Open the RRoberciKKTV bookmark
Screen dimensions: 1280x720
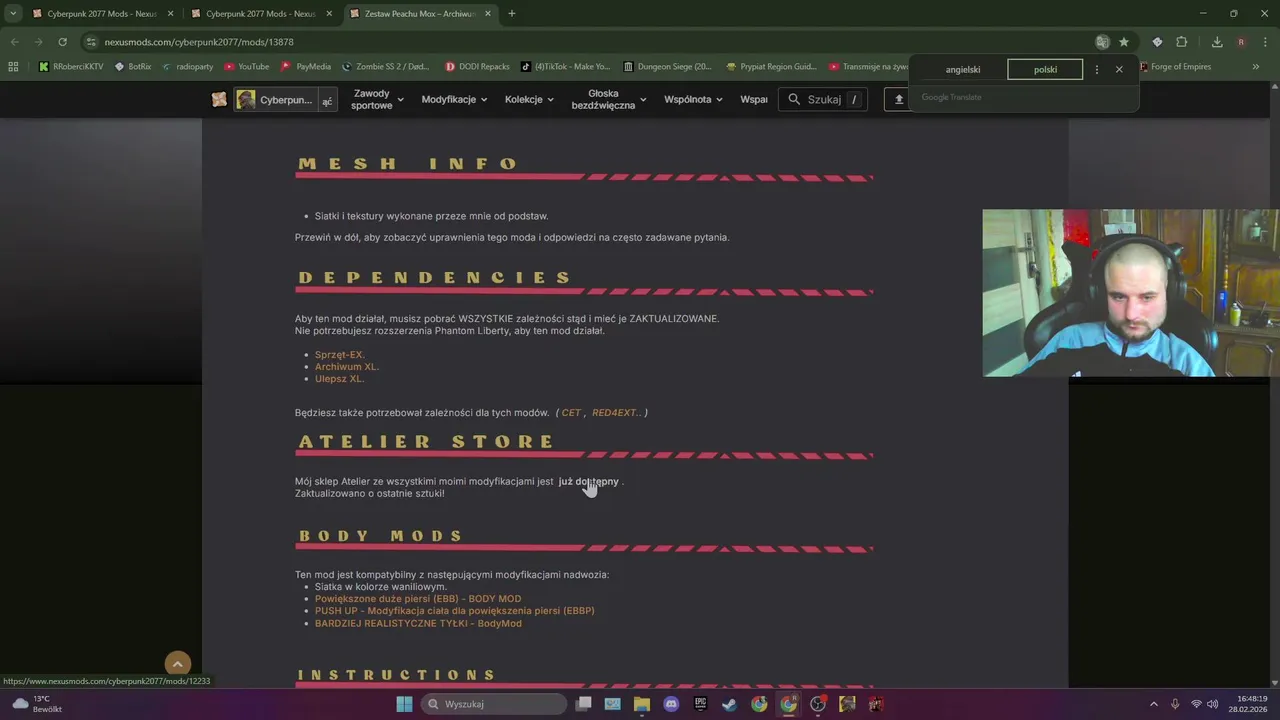tap(71, 67)
